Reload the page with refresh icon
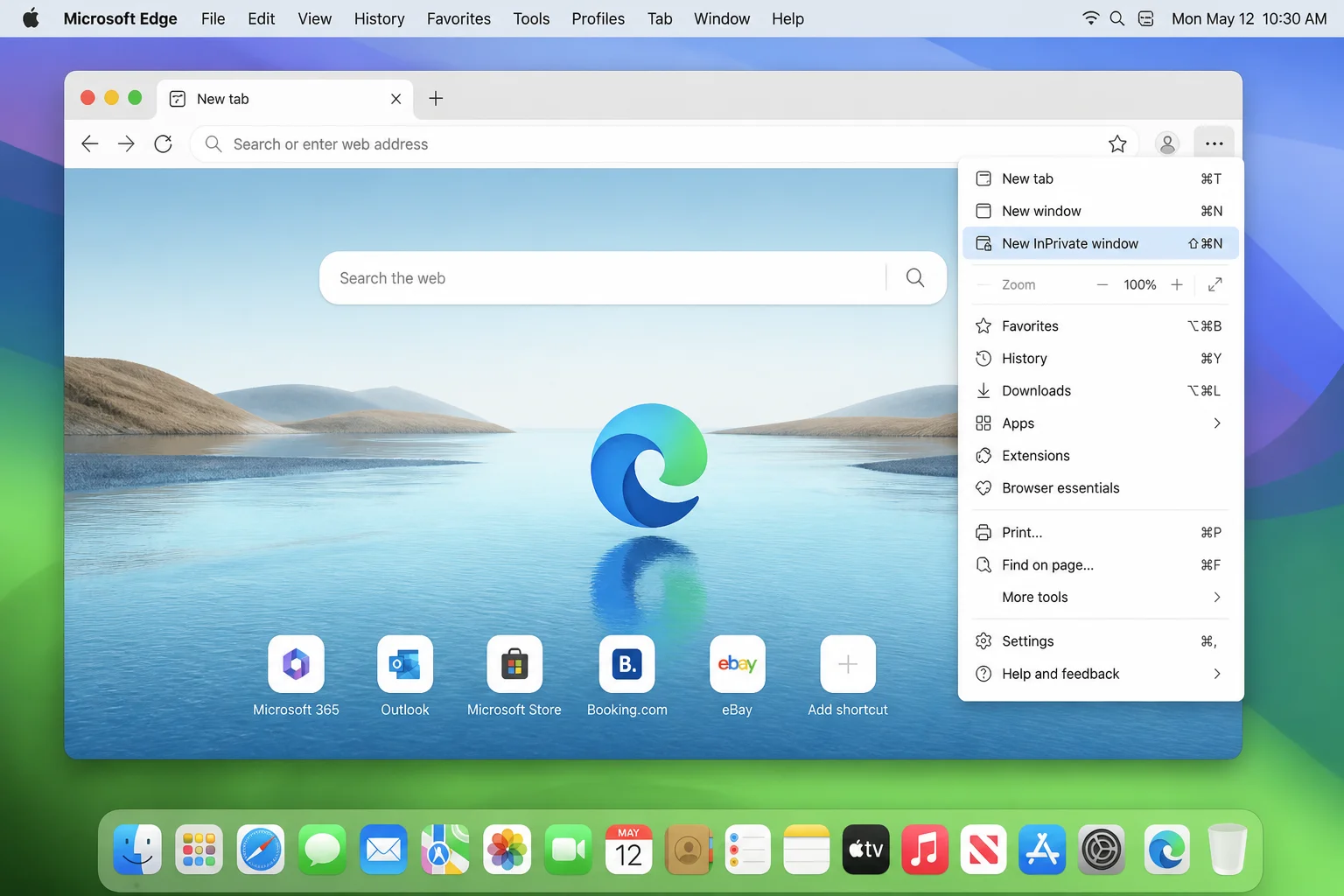 tap(163, 143)
